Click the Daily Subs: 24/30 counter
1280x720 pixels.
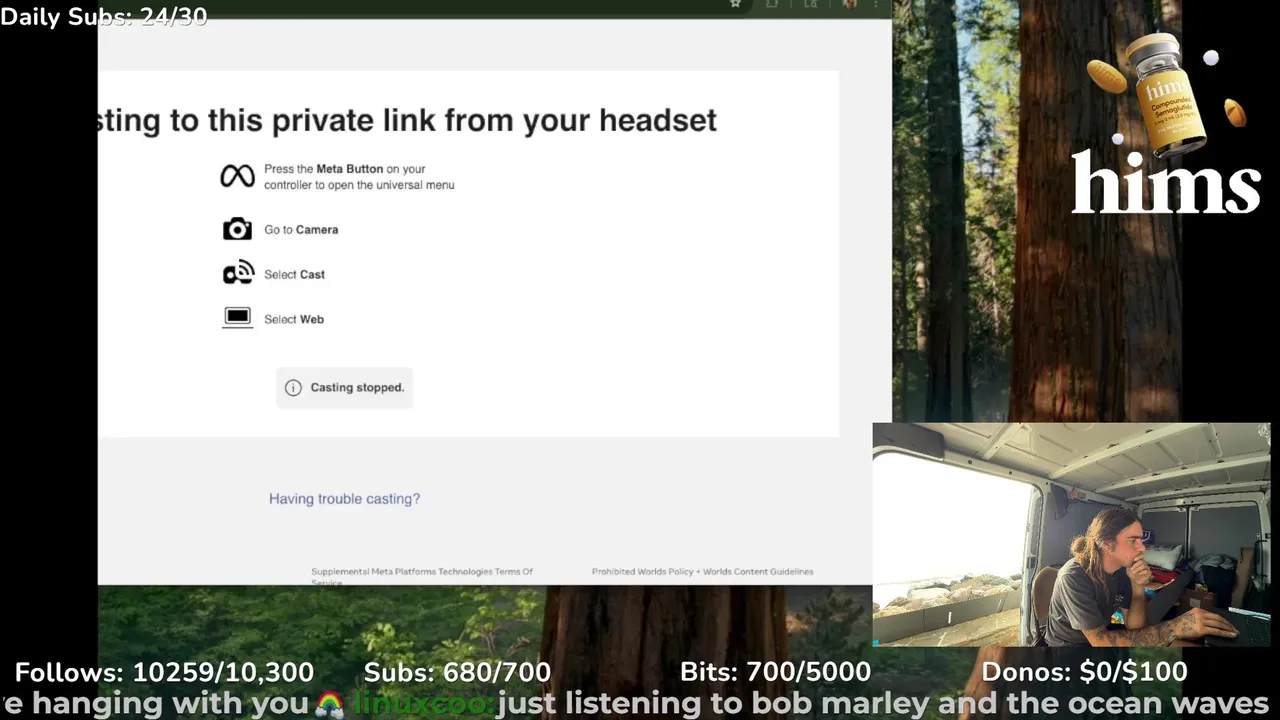(104, 16)
